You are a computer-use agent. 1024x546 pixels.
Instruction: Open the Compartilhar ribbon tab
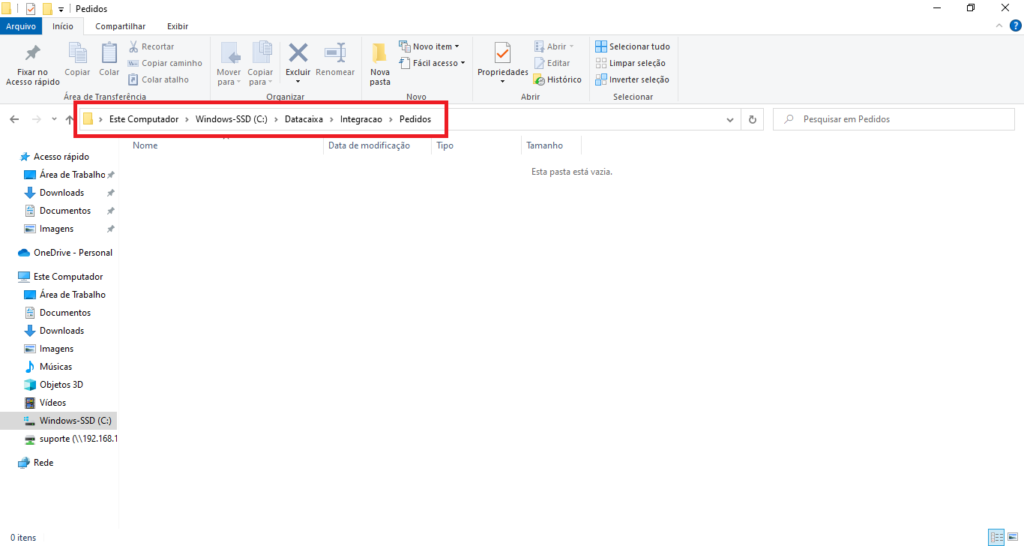pos(120,26)
